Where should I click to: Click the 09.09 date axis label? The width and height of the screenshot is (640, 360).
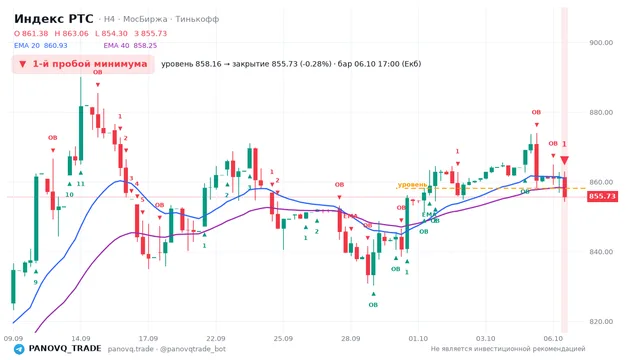[13, 338]
